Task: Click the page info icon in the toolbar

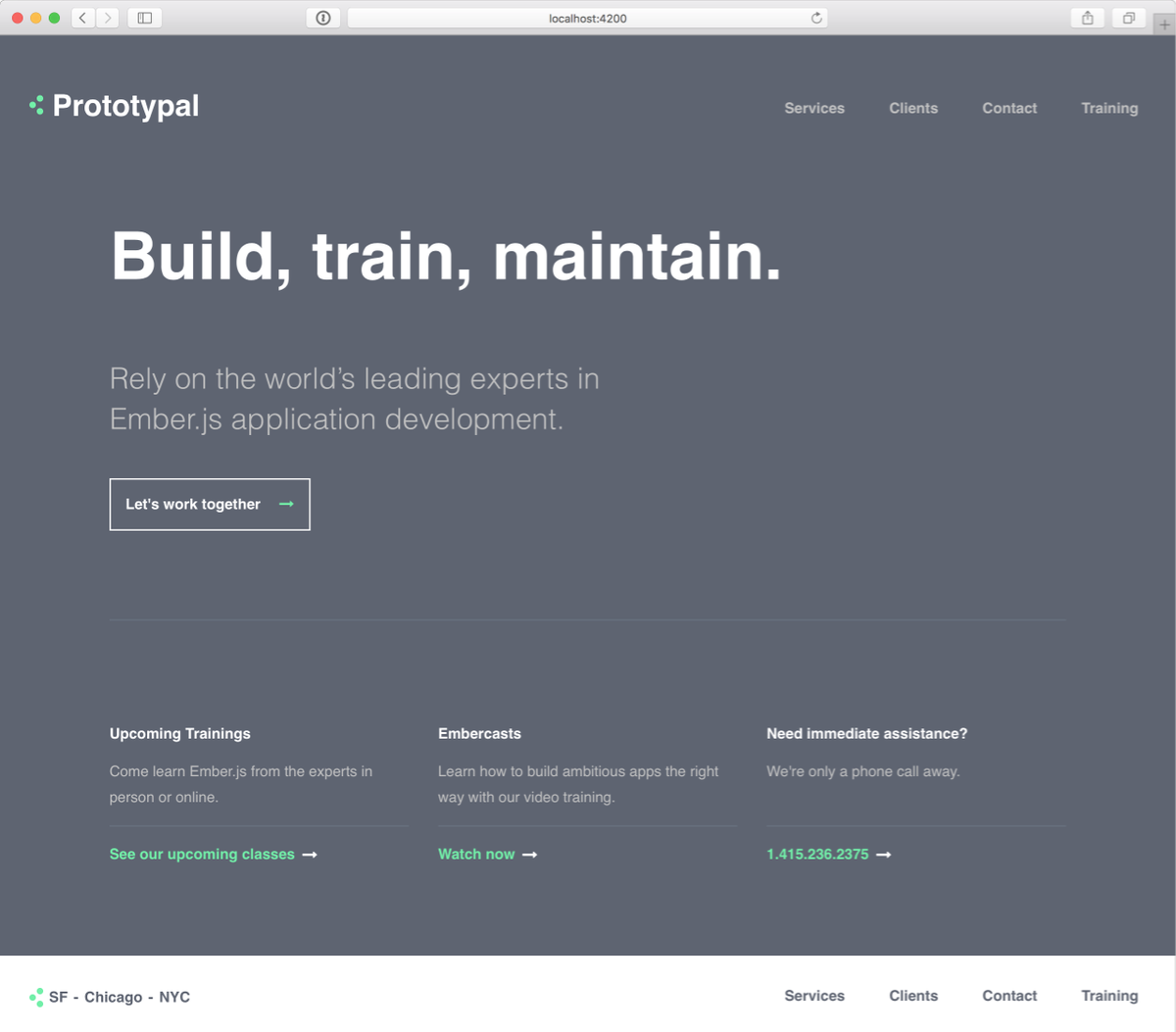Action: click(323, 17)
